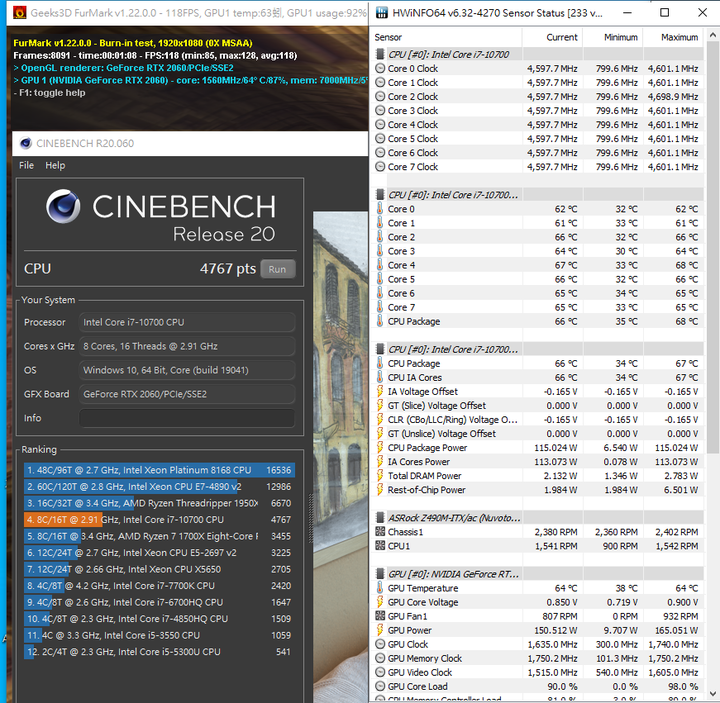Click lightning icon beside CPU Package Power
The height and width of the screenshot is (703, 720).
pos(380,448)
